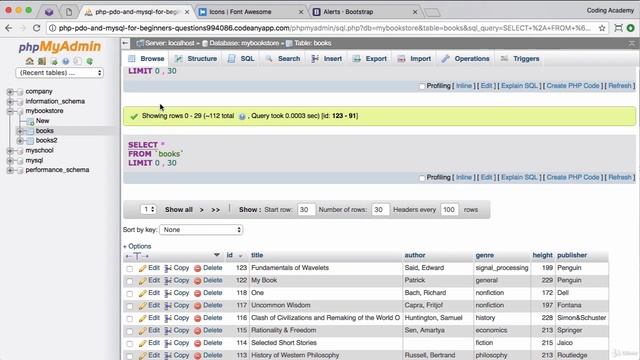Click the Copy icon for row 122
Viewport: 640px width, 360px height.
(168, 281)
